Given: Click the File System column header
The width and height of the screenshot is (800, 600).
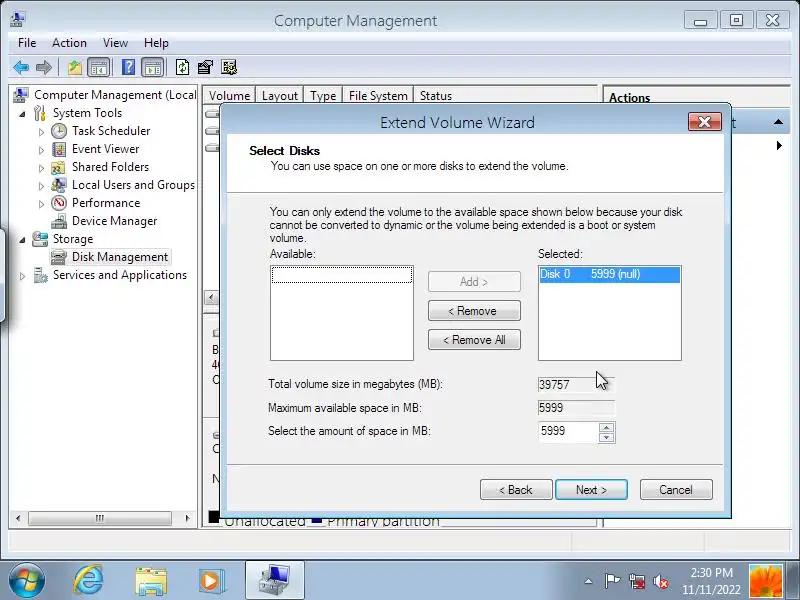Looking at the screenshot, I should click(x=378, y=95).
